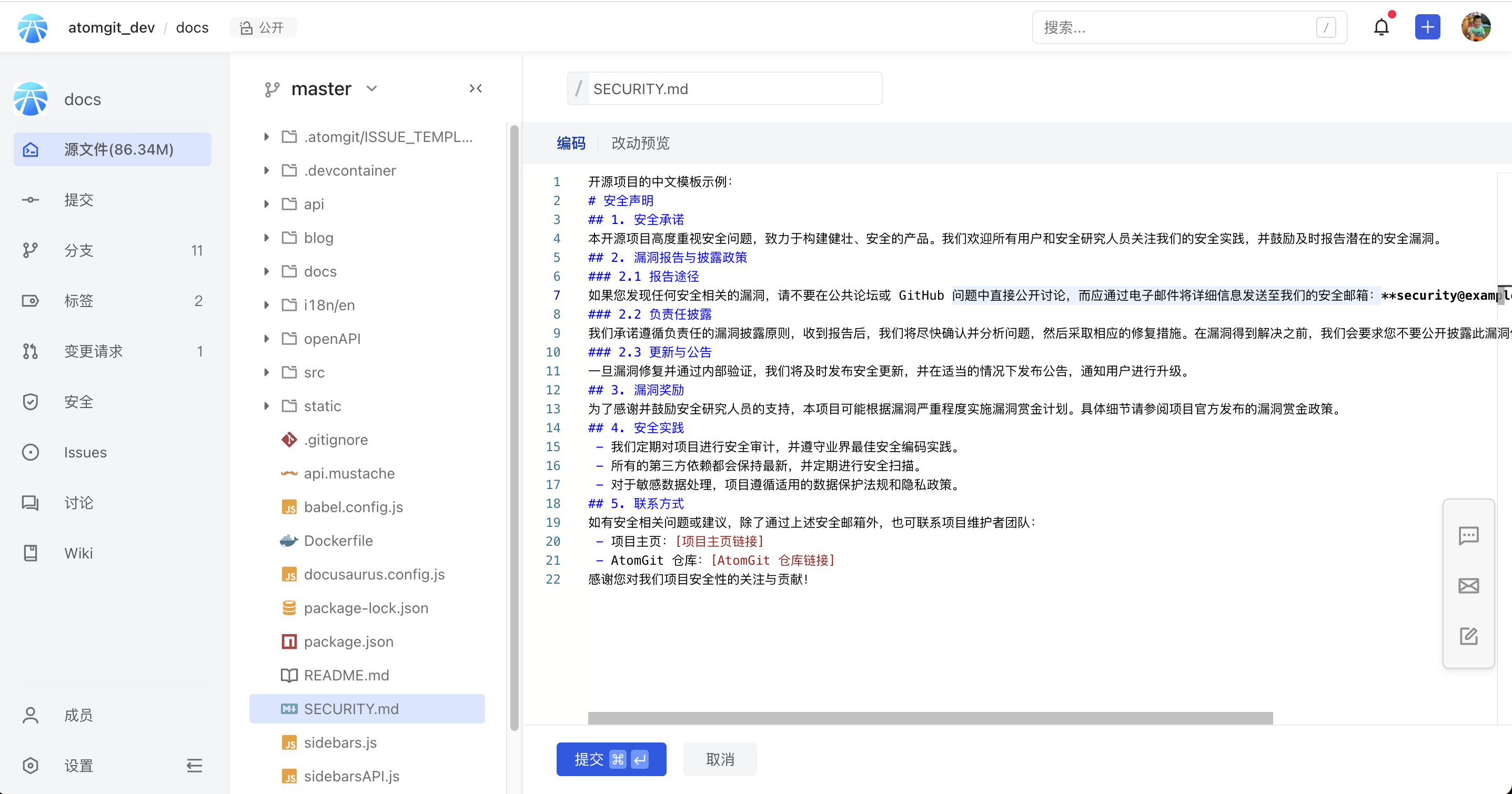Screen dimensions: 1512x794
Task: Click the floating chat comment icon
Action: pos(1468,535)
